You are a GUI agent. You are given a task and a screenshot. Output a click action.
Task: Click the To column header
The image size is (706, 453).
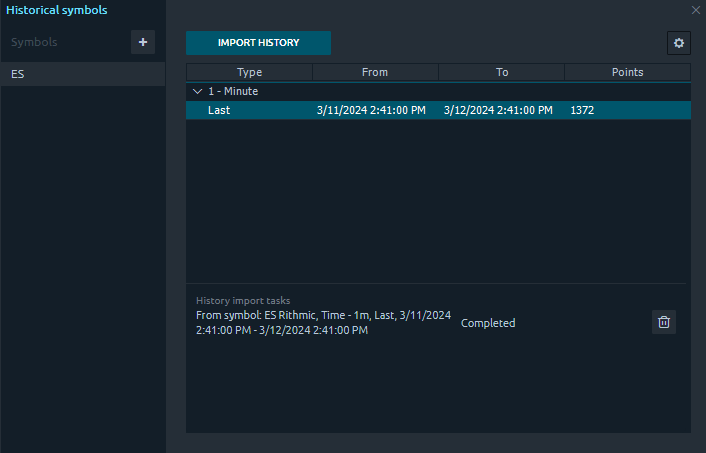[501, 72]
